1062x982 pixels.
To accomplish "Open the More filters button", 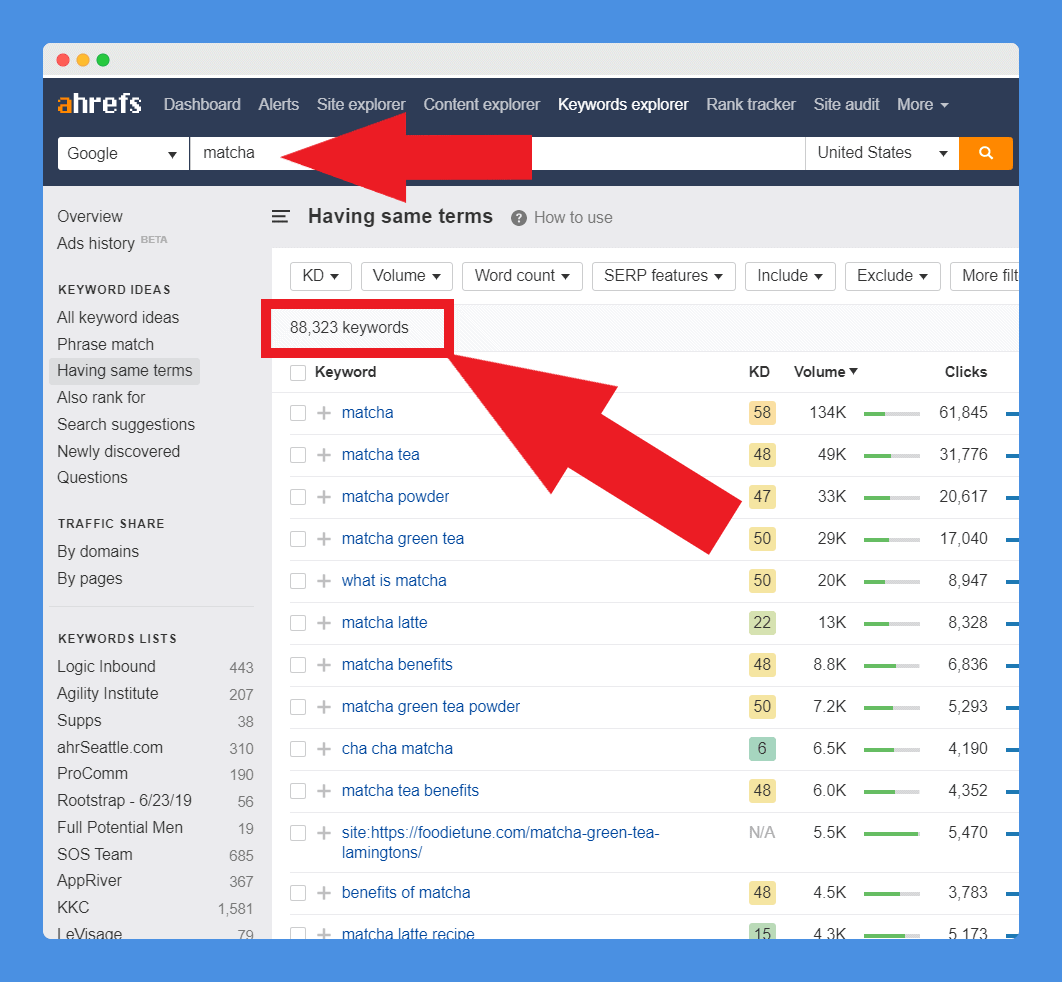I will [984, 276].
